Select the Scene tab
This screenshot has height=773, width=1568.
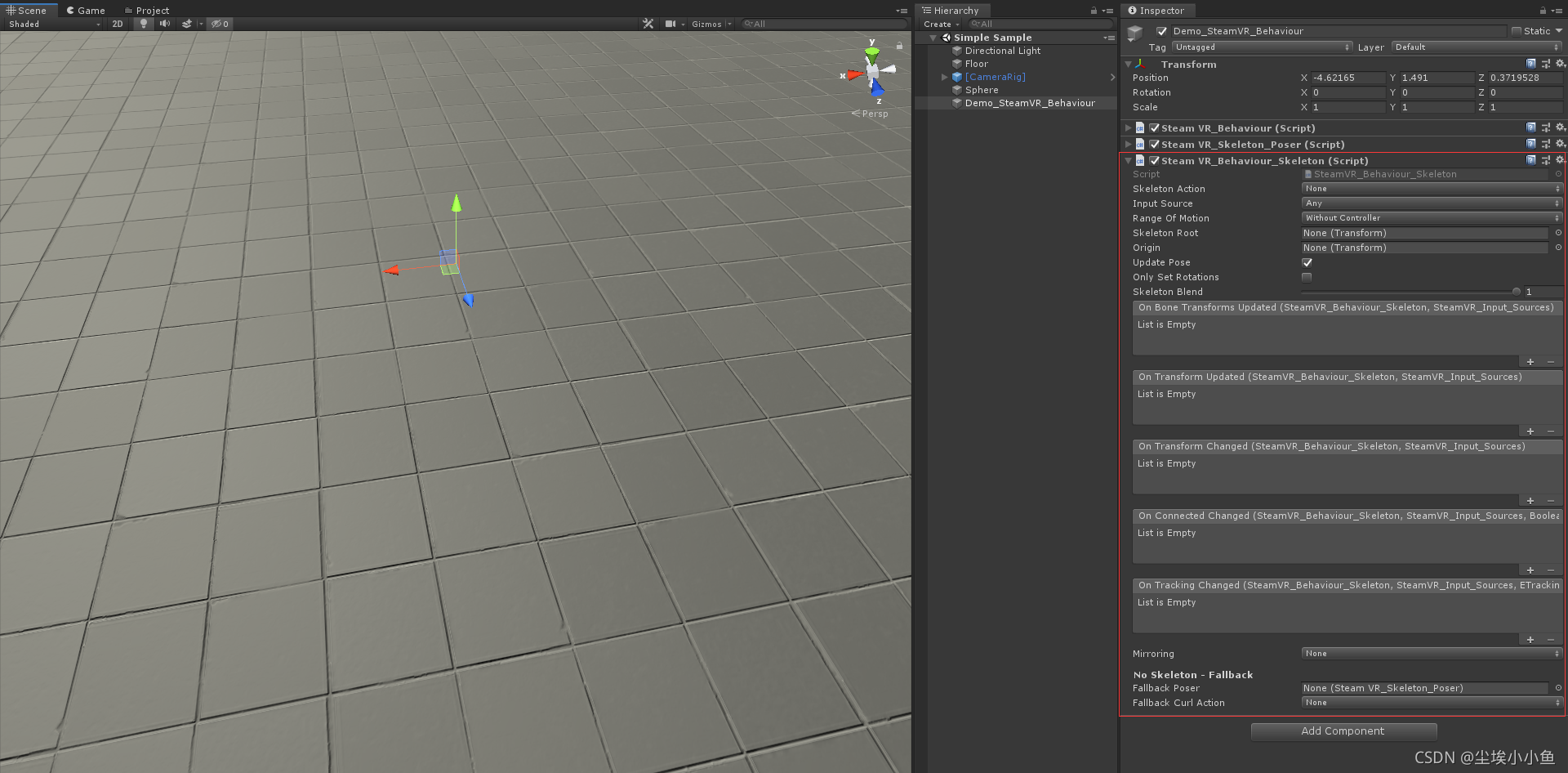click(x=27, y=11)
